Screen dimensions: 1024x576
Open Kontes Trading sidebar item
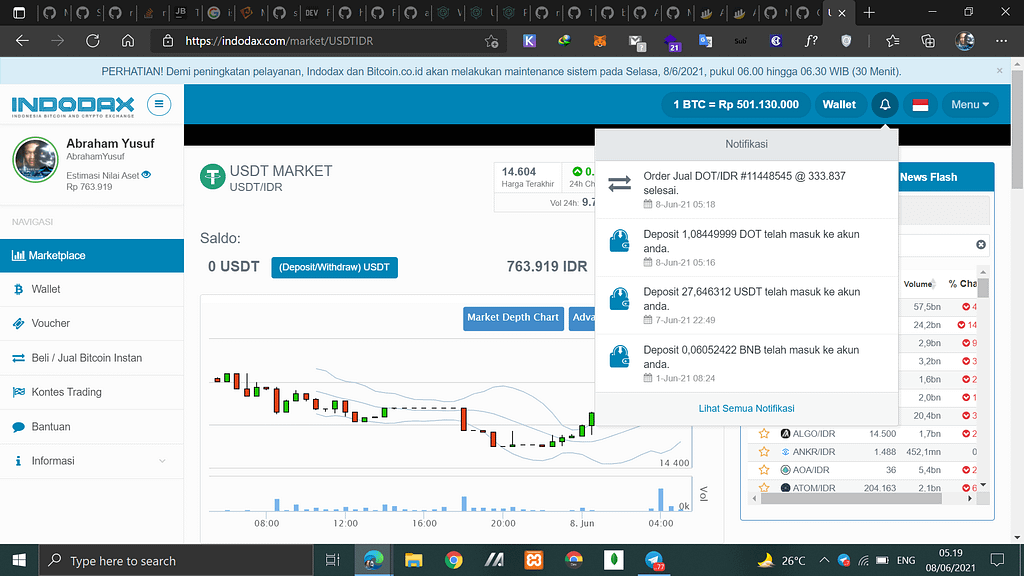pyautogui.click(x=92, y=392)
